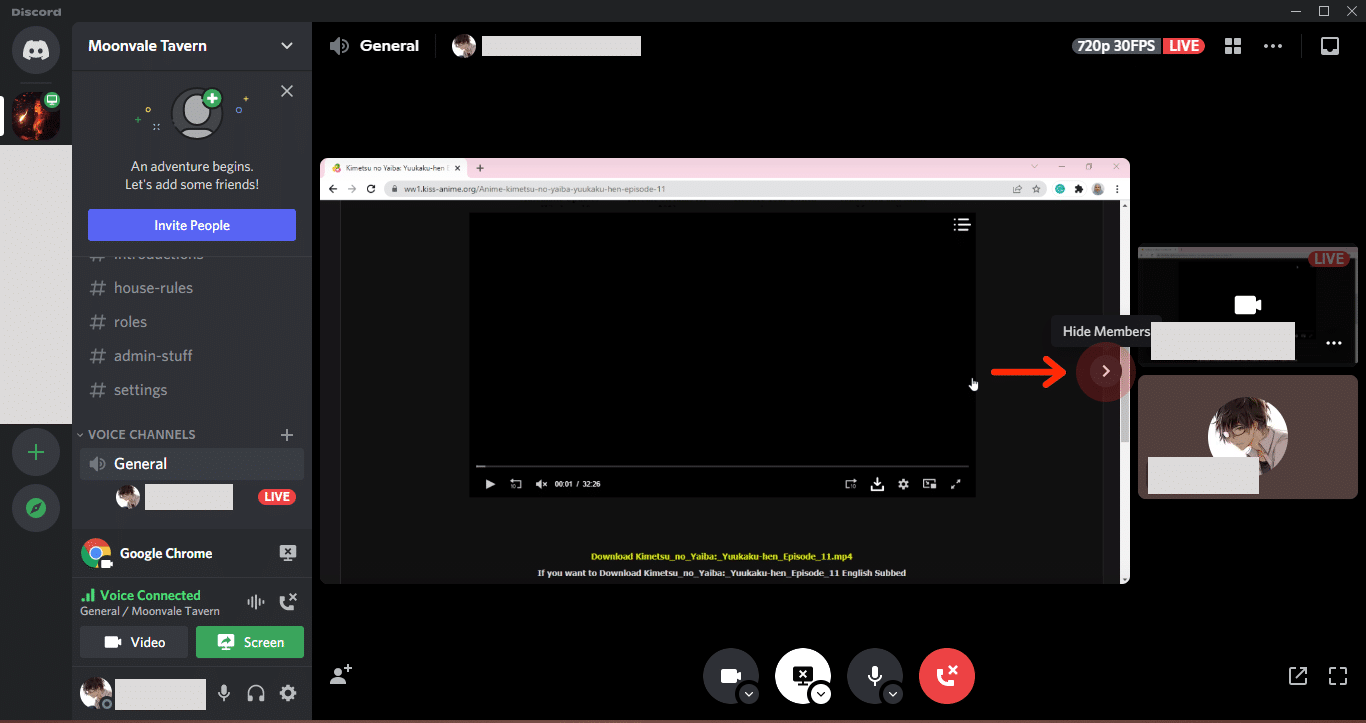Open options on live stream tile

coord(1334,343)
